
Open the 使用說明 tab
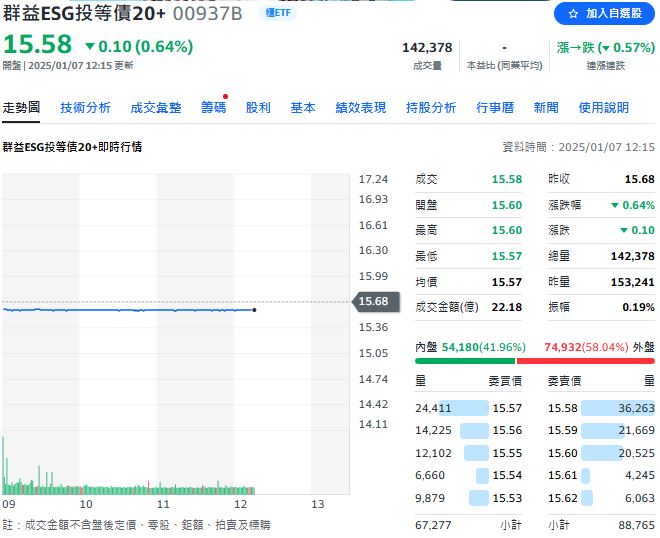[604, 108]
